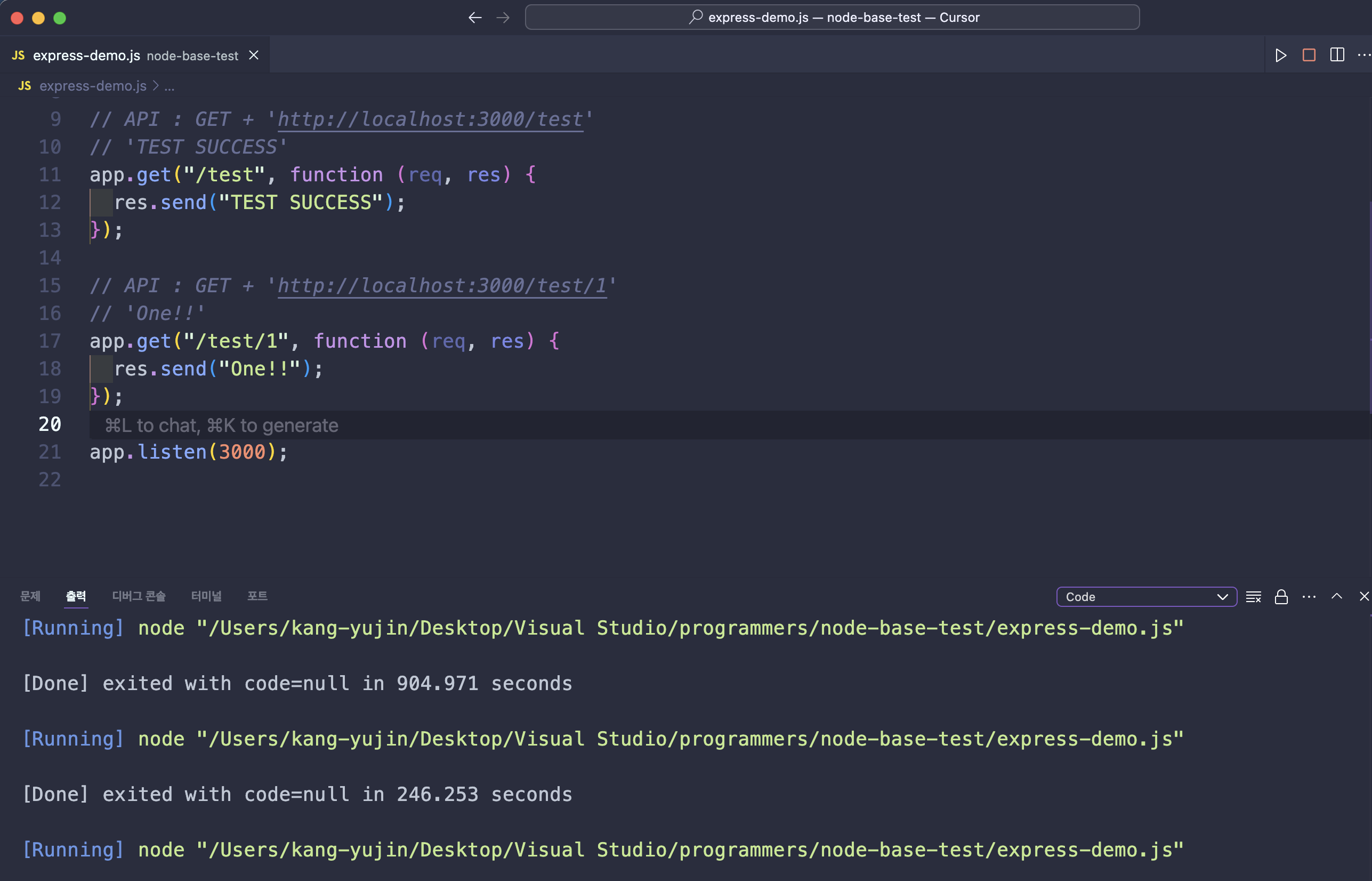
Task: Open output panel's more actions ellipsis
Action: pos(1309,597)
